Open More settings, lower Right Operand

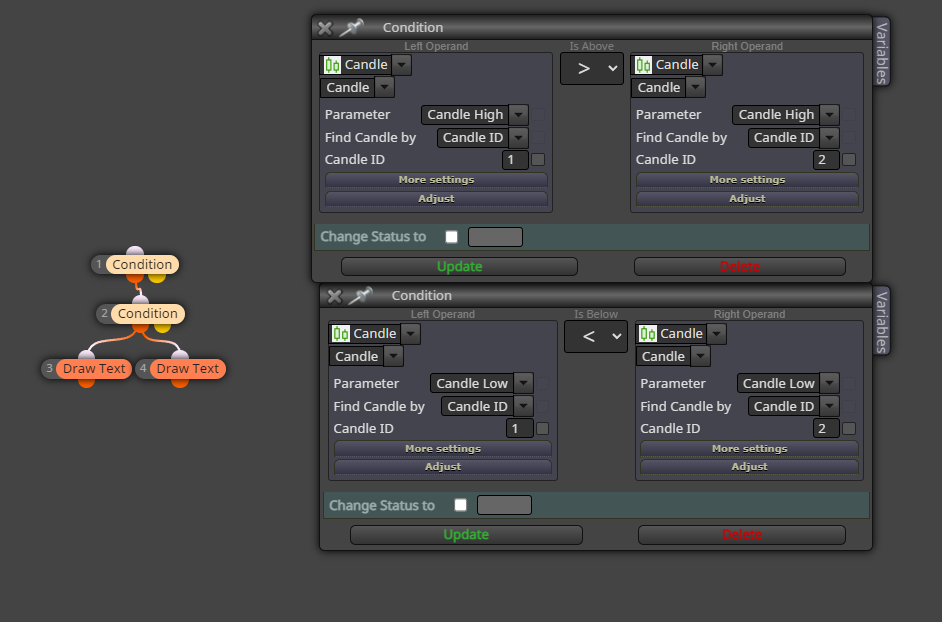click(749, 448)
